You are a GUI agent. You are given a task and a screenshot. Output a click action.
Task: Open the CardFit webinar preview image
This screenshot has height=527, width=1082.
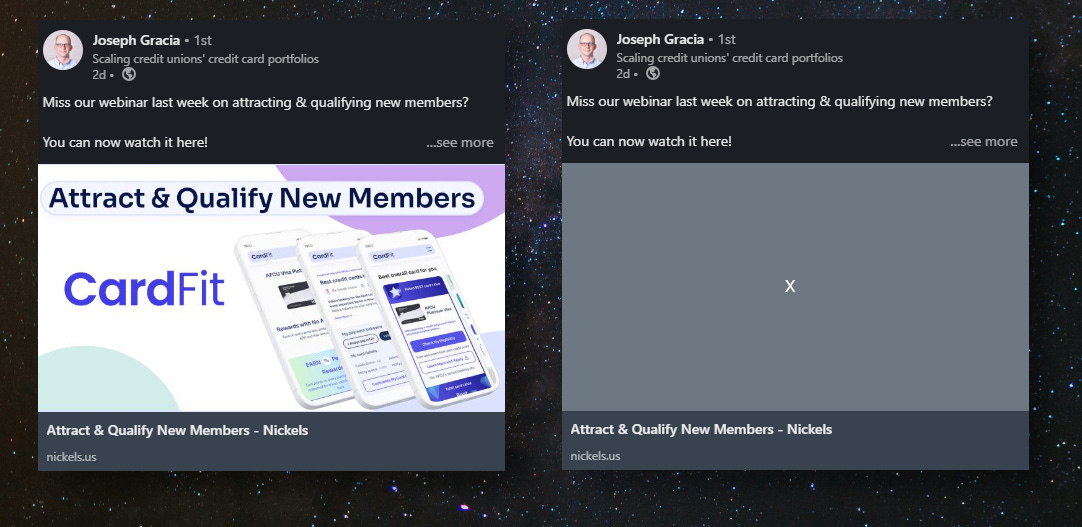tap(271, 288)
